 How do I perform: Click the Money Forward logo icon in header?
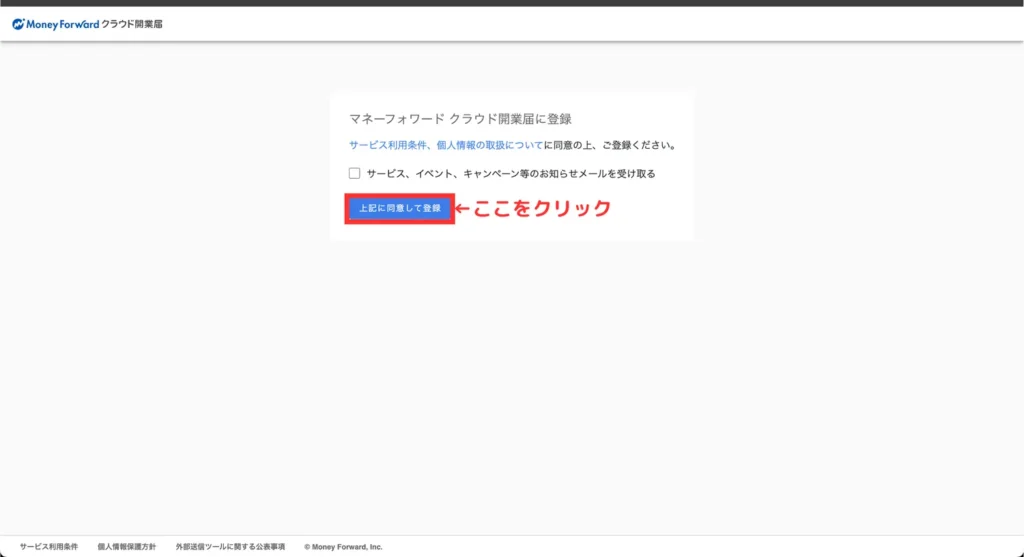(x=18, y=24)
